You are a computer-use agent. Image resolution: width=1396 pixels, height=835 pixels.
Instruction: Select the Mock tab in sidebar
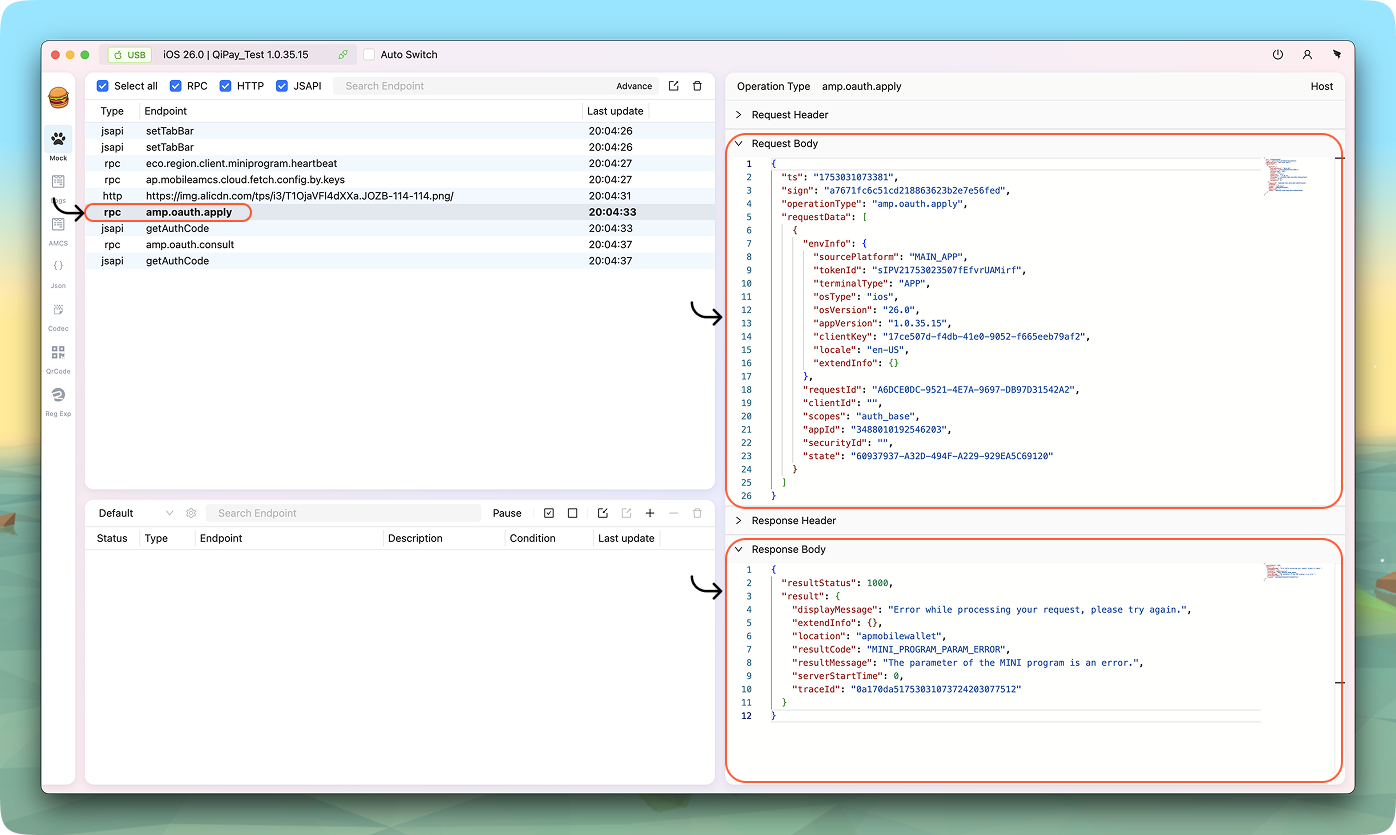(x=58, y=141)
